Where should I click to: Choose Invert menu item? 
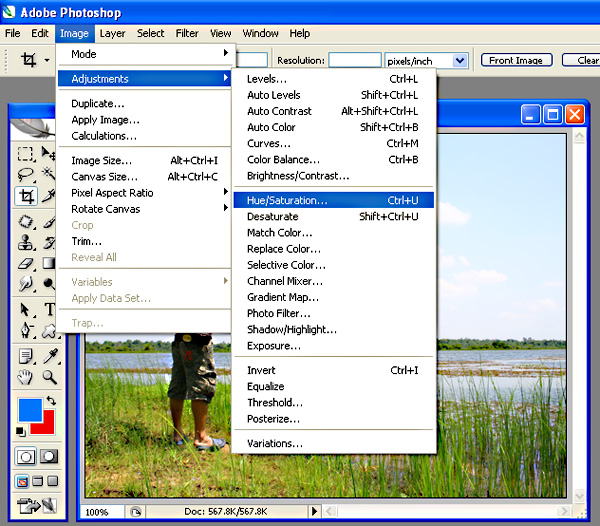coord(334,370)
